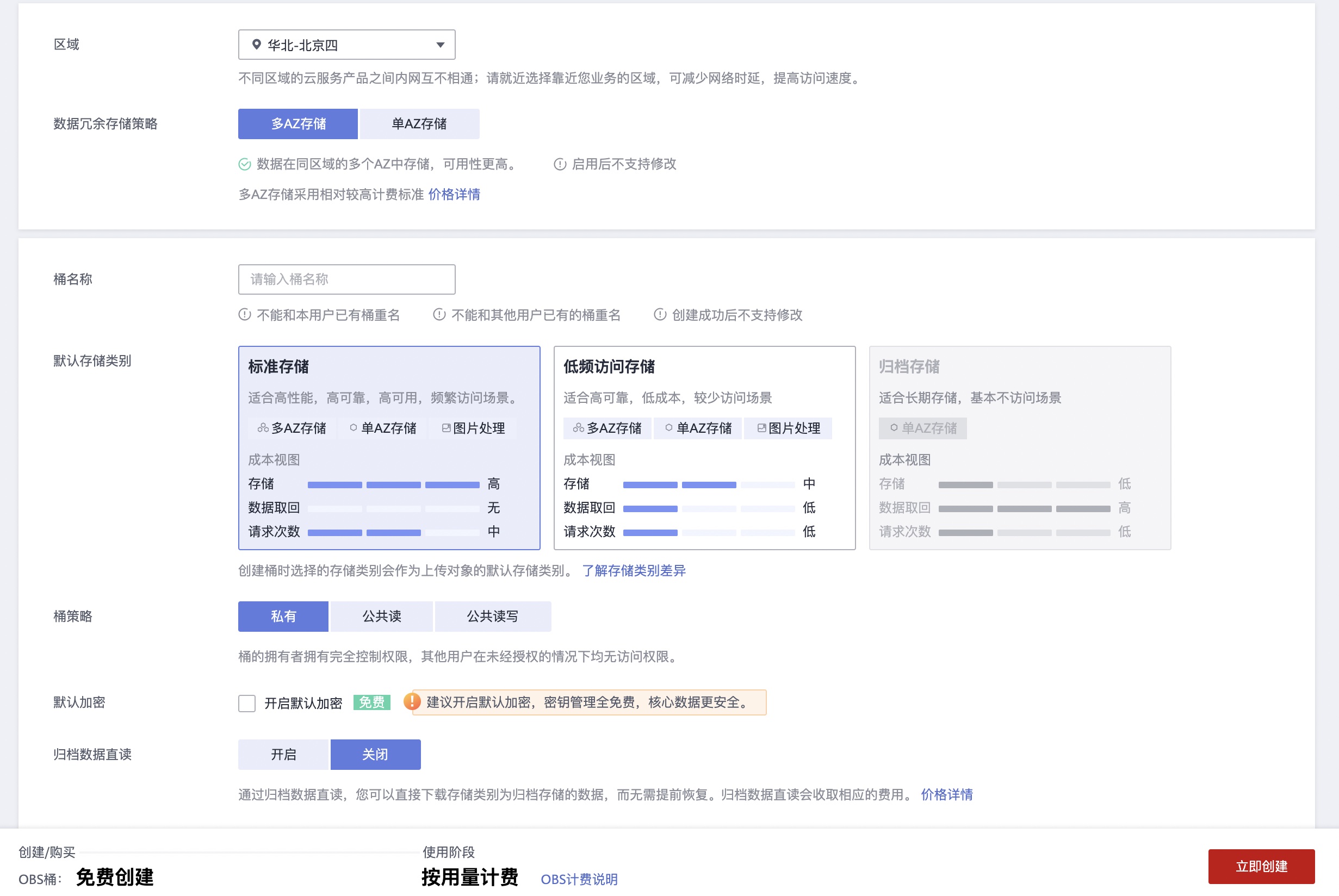Open the 华北-北京四 region dropdown
Viewport: 1339px width, 896px height.
point(346,45)
